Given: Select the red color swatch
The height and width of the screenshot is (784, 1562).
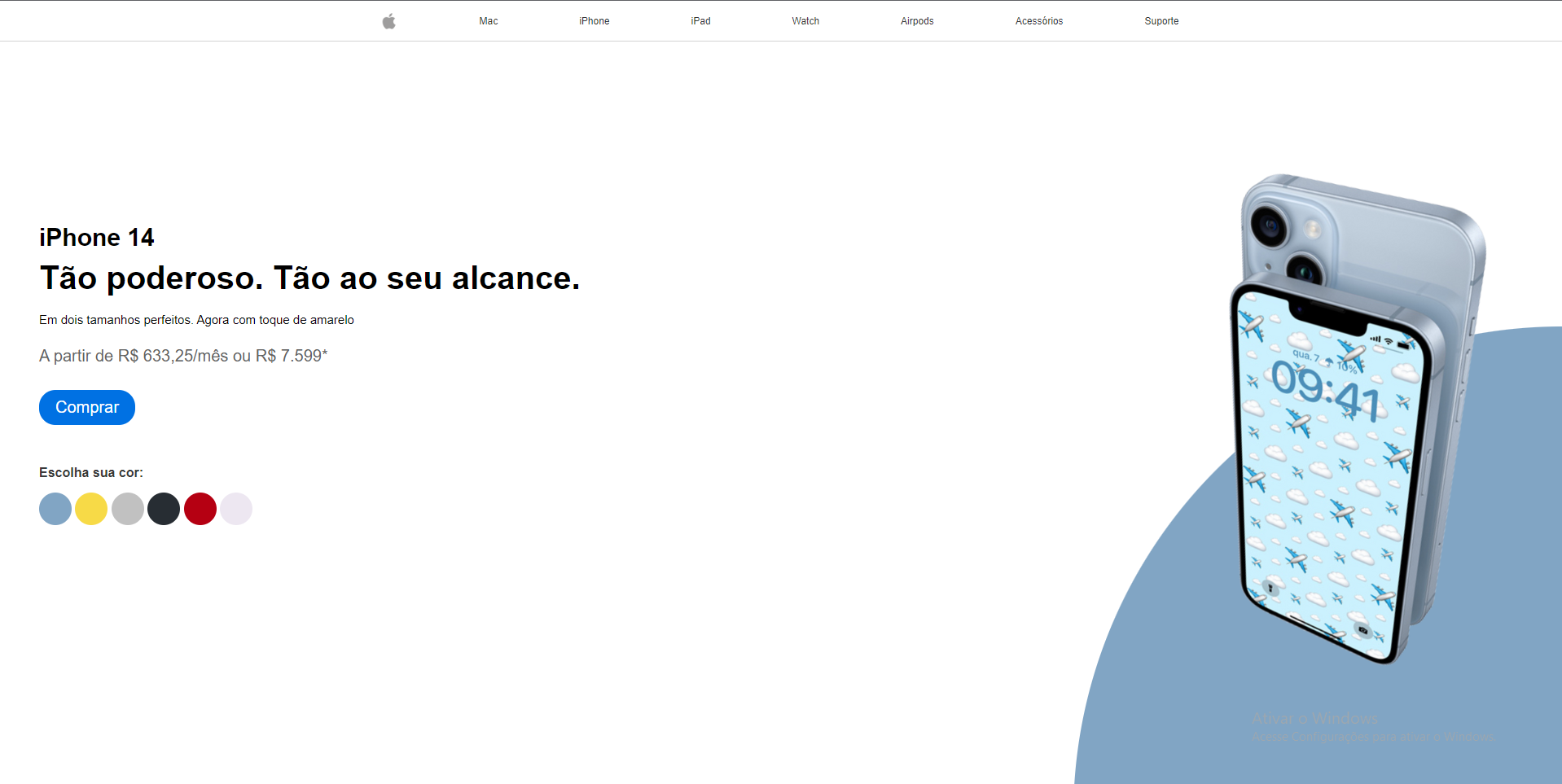Looking at the screenshot, I should pyautogui.click(x=200, y=509).
